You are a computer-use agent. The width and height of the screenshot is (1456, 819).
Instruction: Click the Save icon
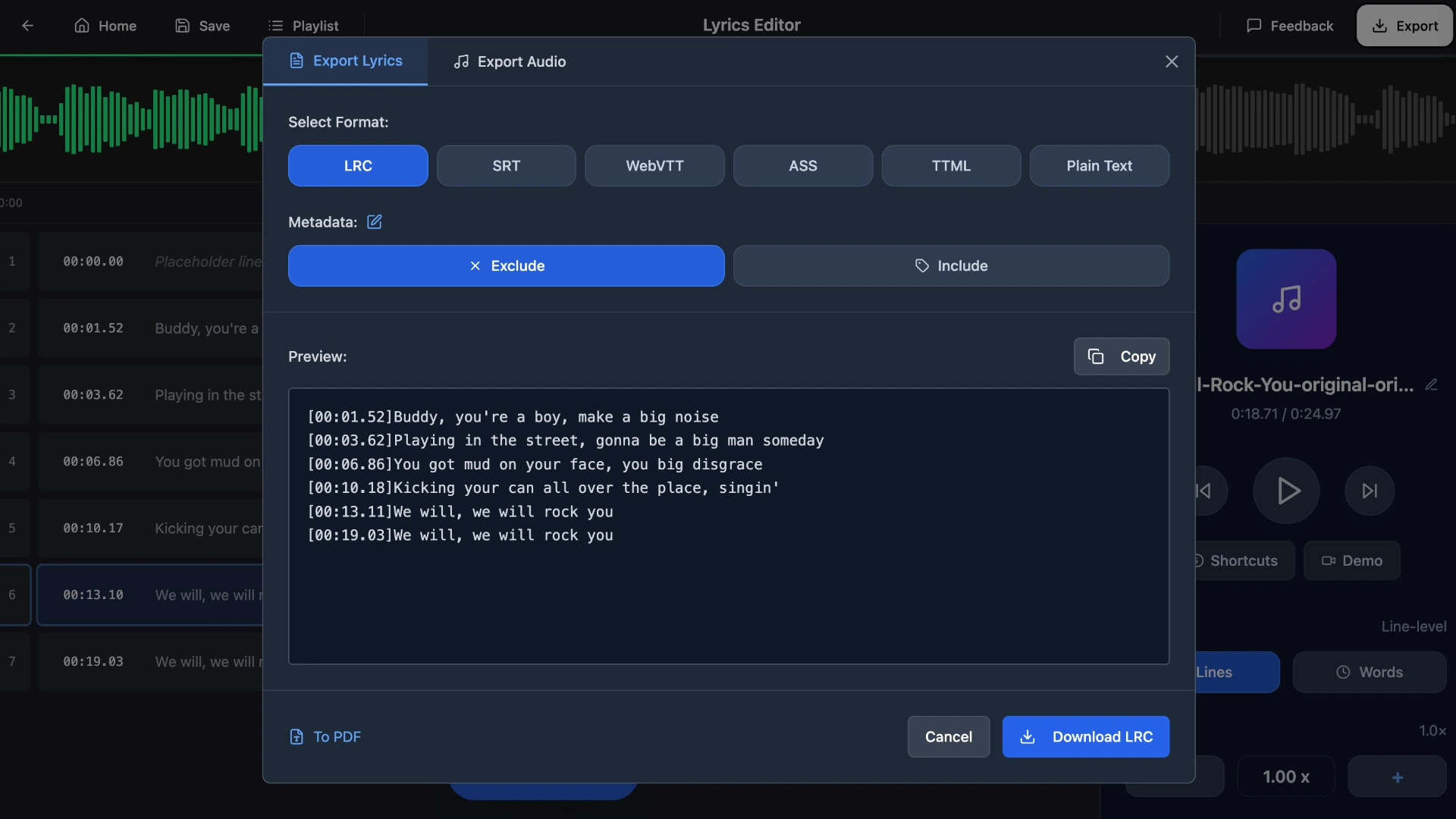[183, 25]
